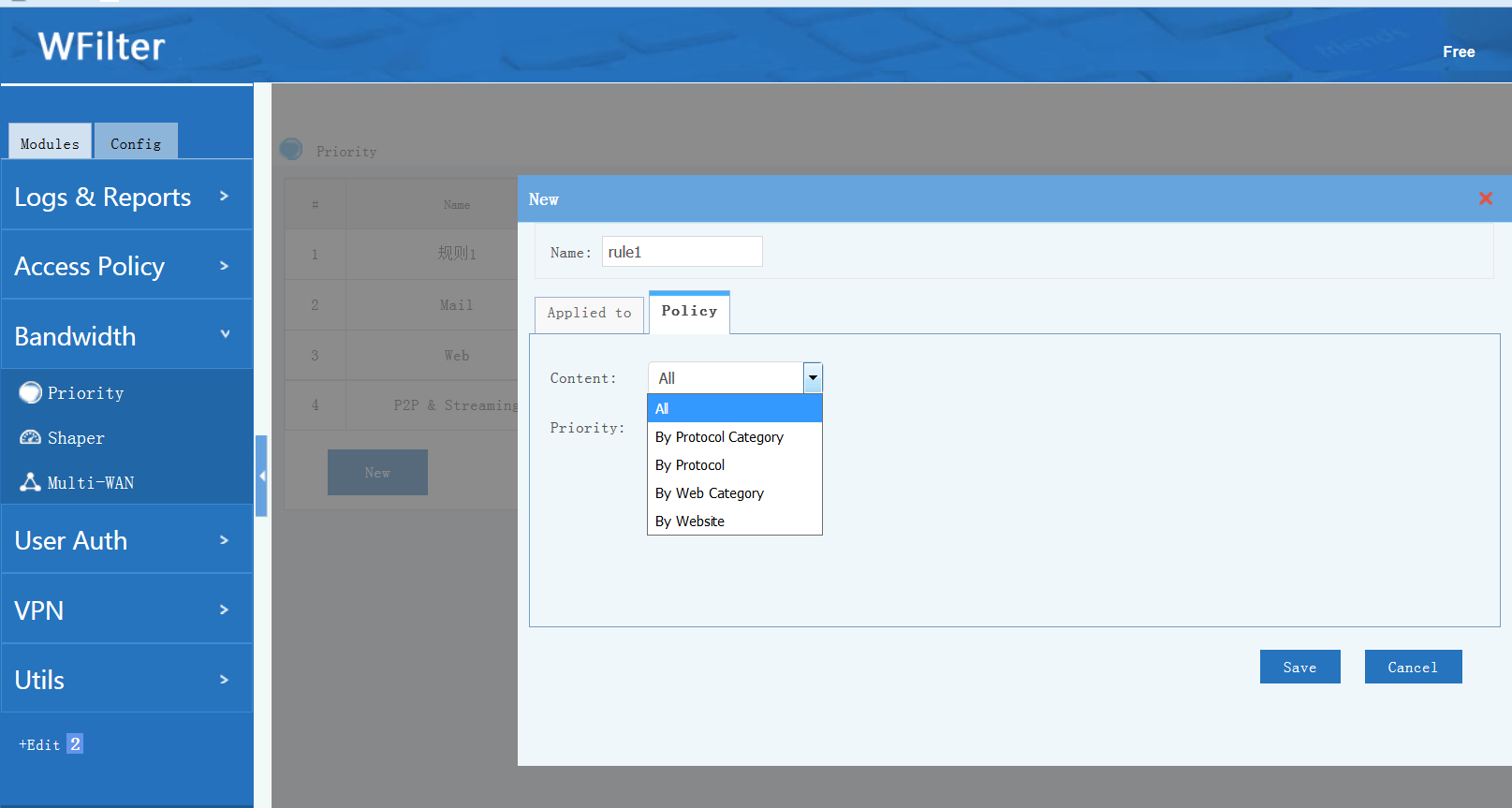This screenshot has height=808, width=1512.
Task: Select the Modules tab
Action: [51, 143]
